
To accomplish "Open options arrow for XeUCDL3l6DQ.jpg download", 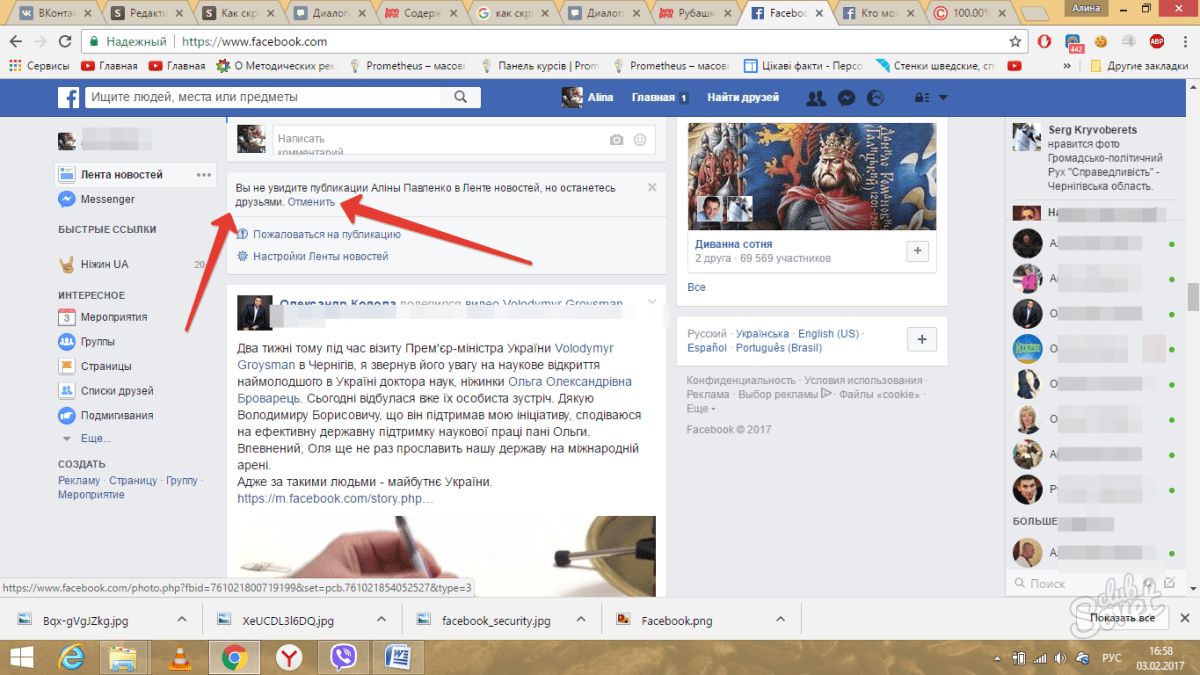I will tap(380, 619).
